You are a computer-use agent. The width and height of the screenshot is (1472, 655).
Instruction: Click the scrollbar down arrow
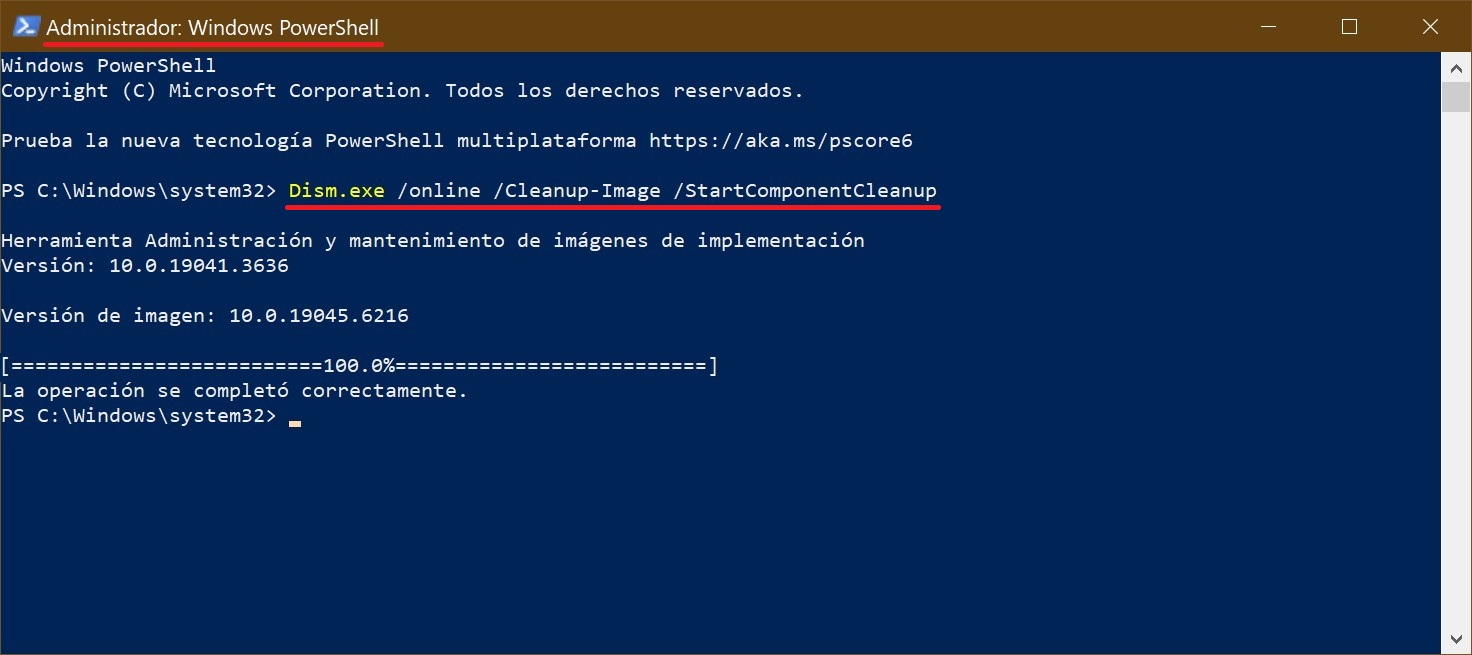pos(1455,638)
